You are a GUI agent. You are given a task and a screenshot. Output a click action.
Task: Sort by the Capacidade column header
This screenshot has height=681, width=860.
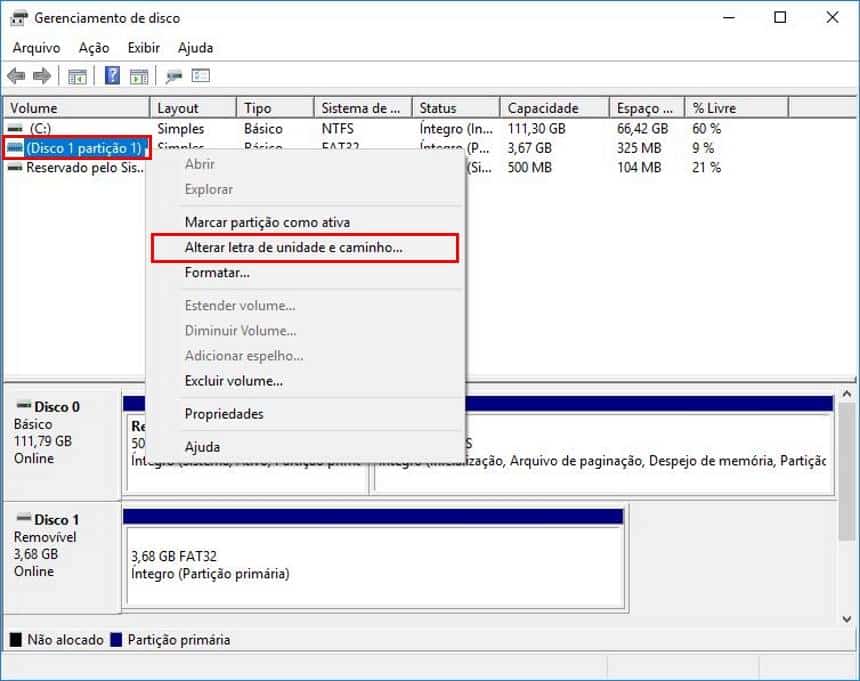pos(555,108)
